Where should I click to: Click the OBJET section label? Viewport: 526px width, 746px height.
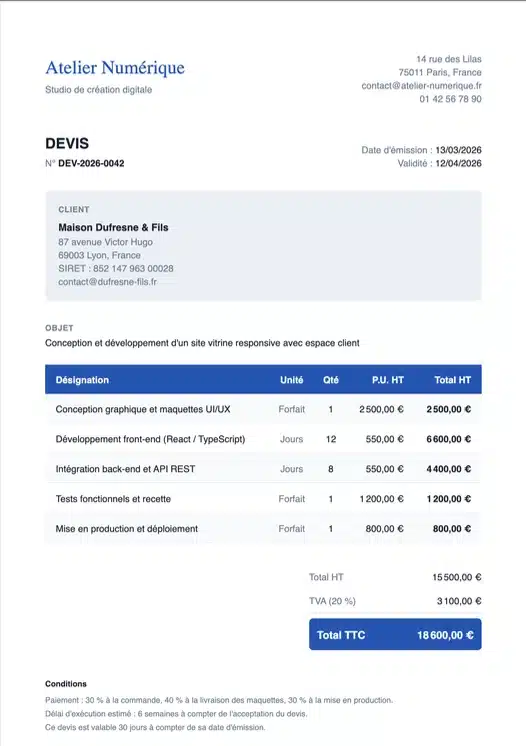point(59,328)
